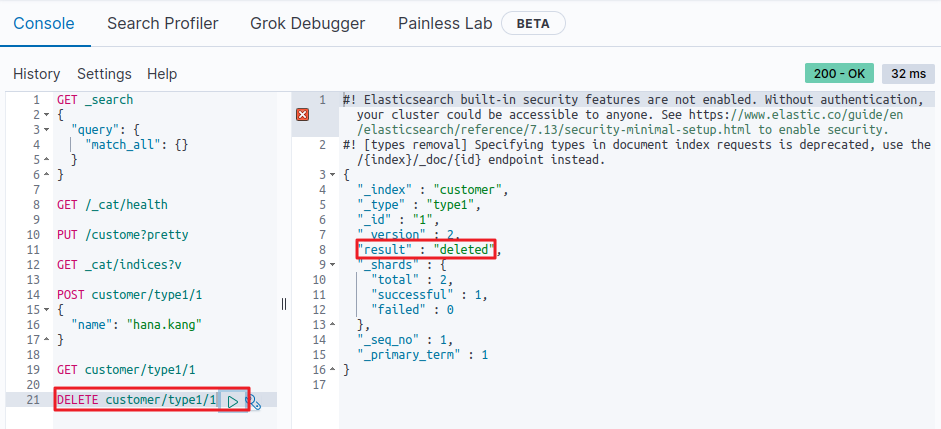
Task: Toggle fold arrow at editor line 17
Action: (x=46, y=340)
